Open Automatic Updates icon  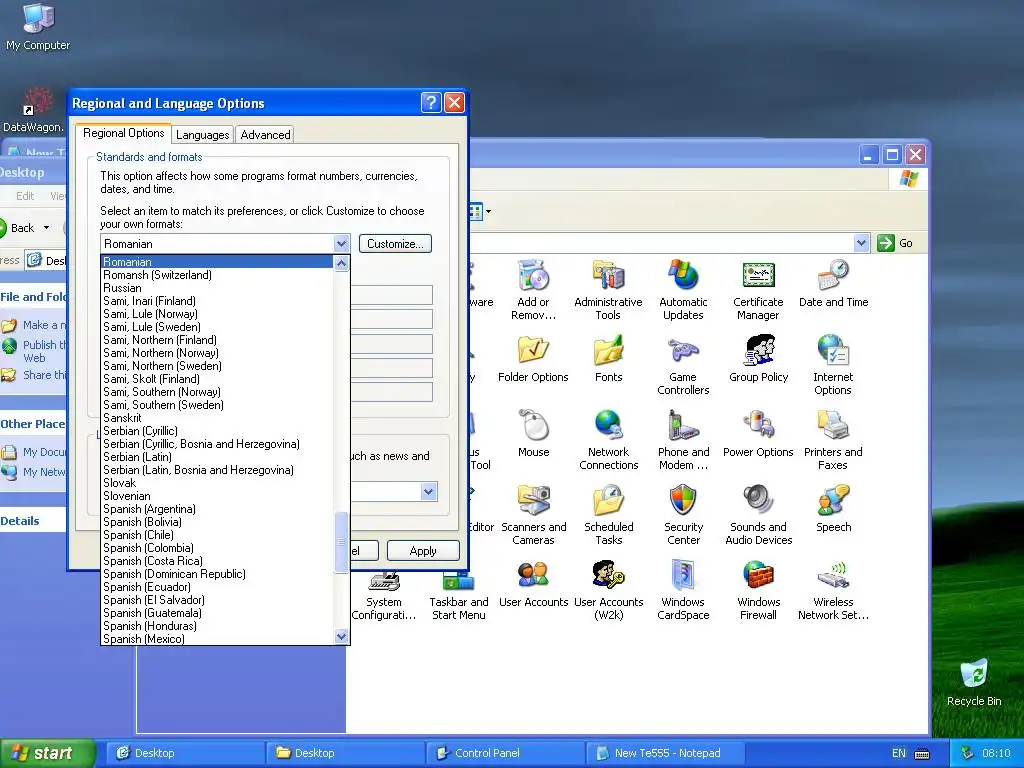(x=683, y=290)
